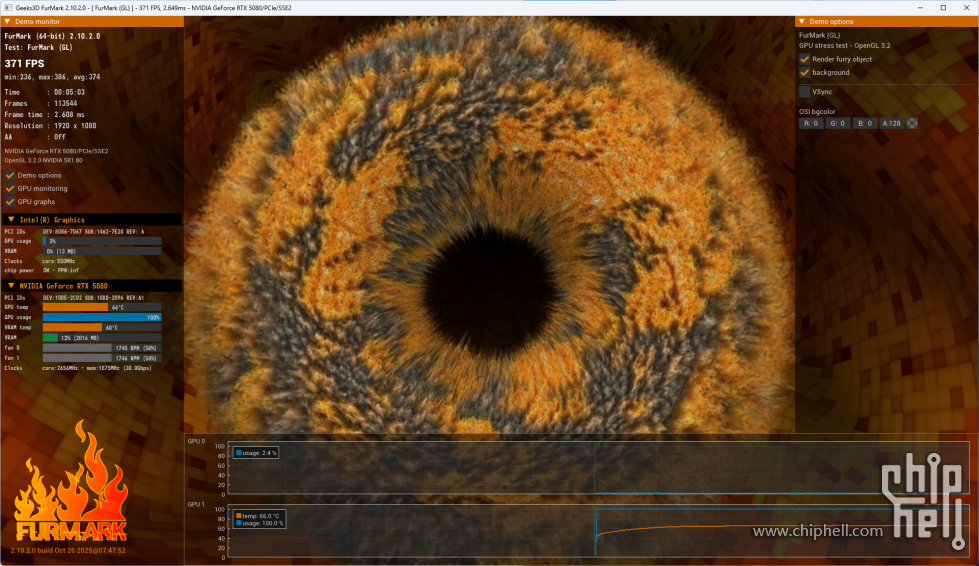Turn off the GPU graphs checkbox

pos(10,201)
